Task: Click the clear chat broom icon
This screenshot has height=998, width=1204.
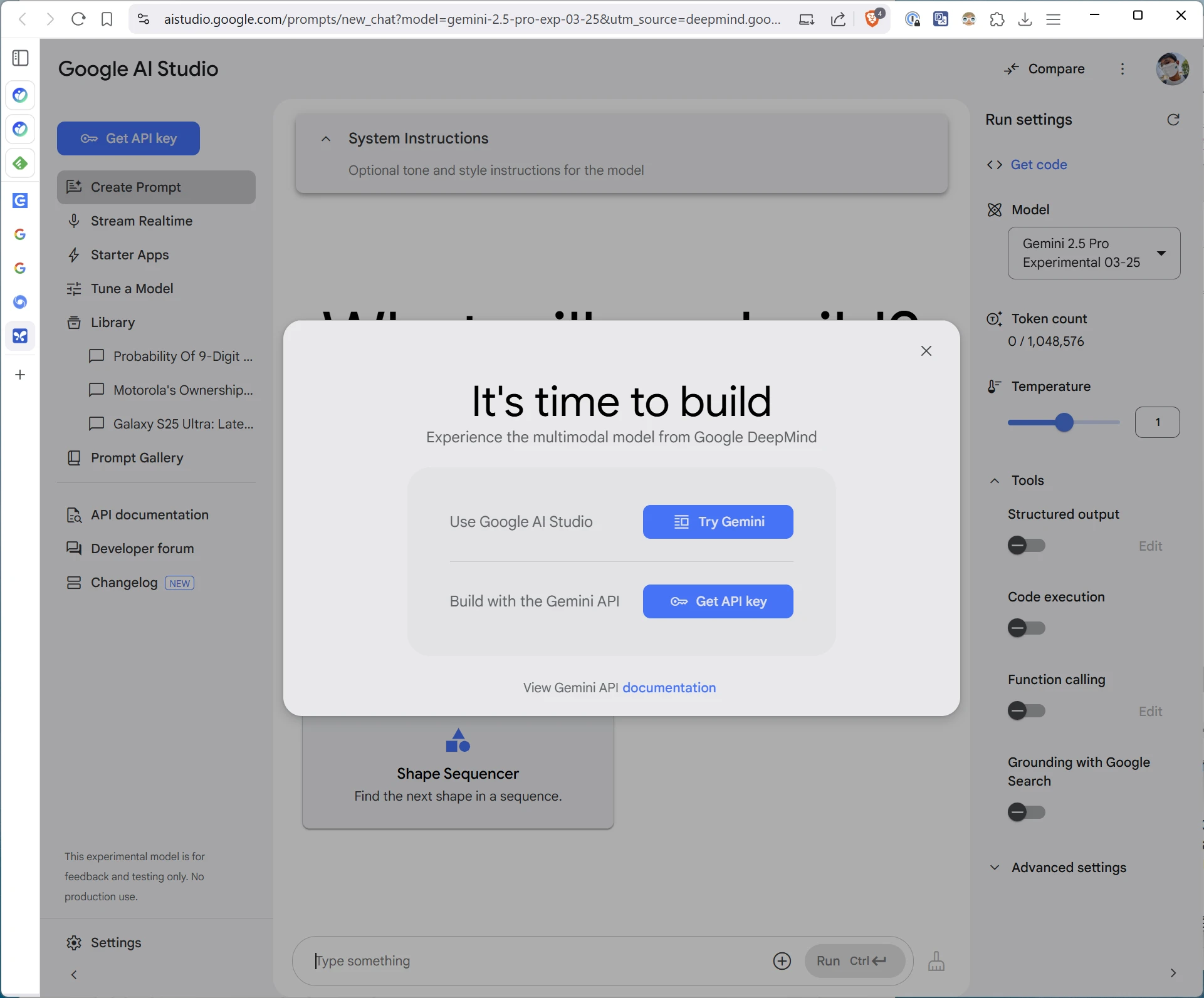Action: [936, 961]
